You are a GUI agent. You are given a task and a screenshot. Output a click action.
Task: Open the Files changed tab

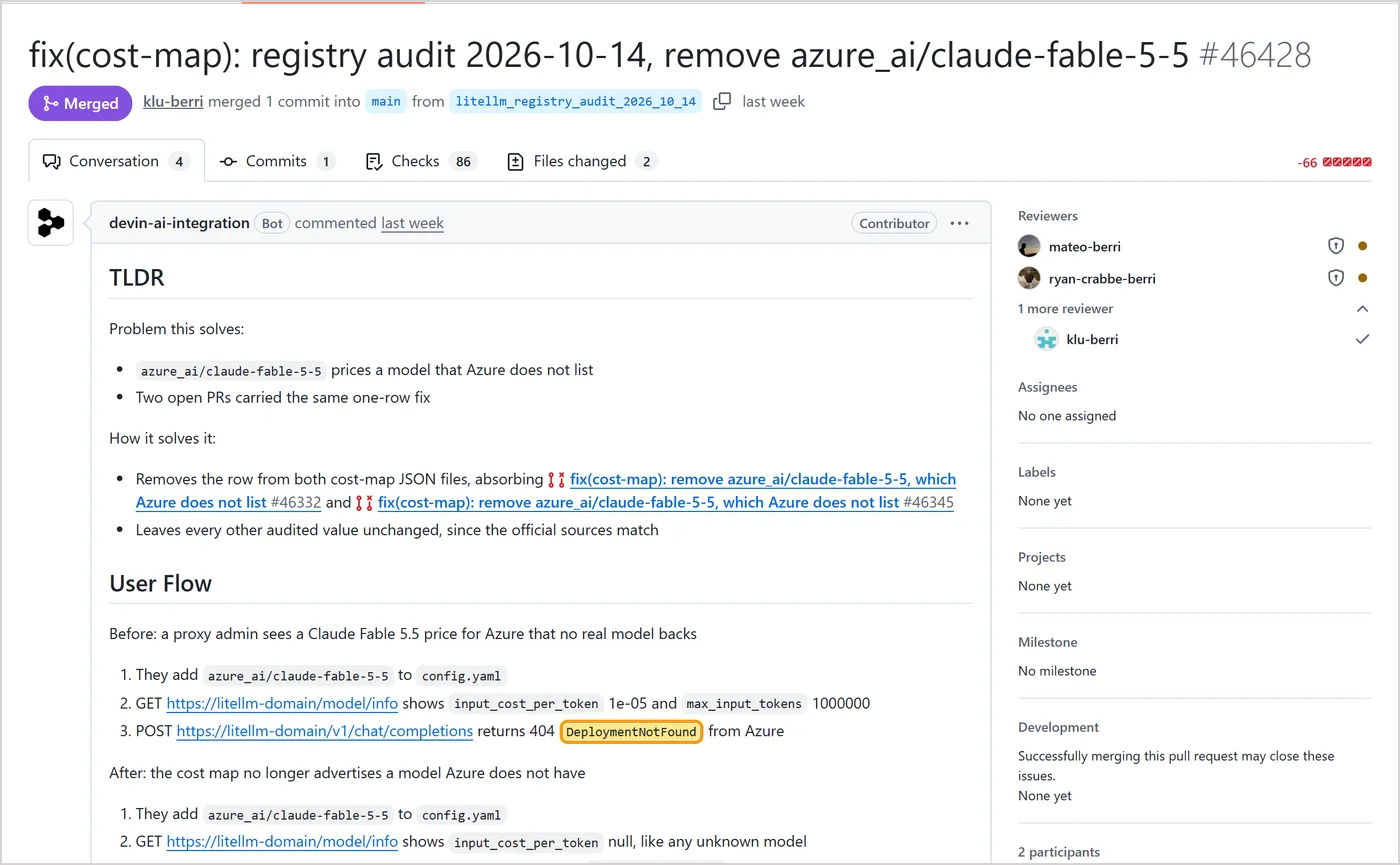click(582, 161)
